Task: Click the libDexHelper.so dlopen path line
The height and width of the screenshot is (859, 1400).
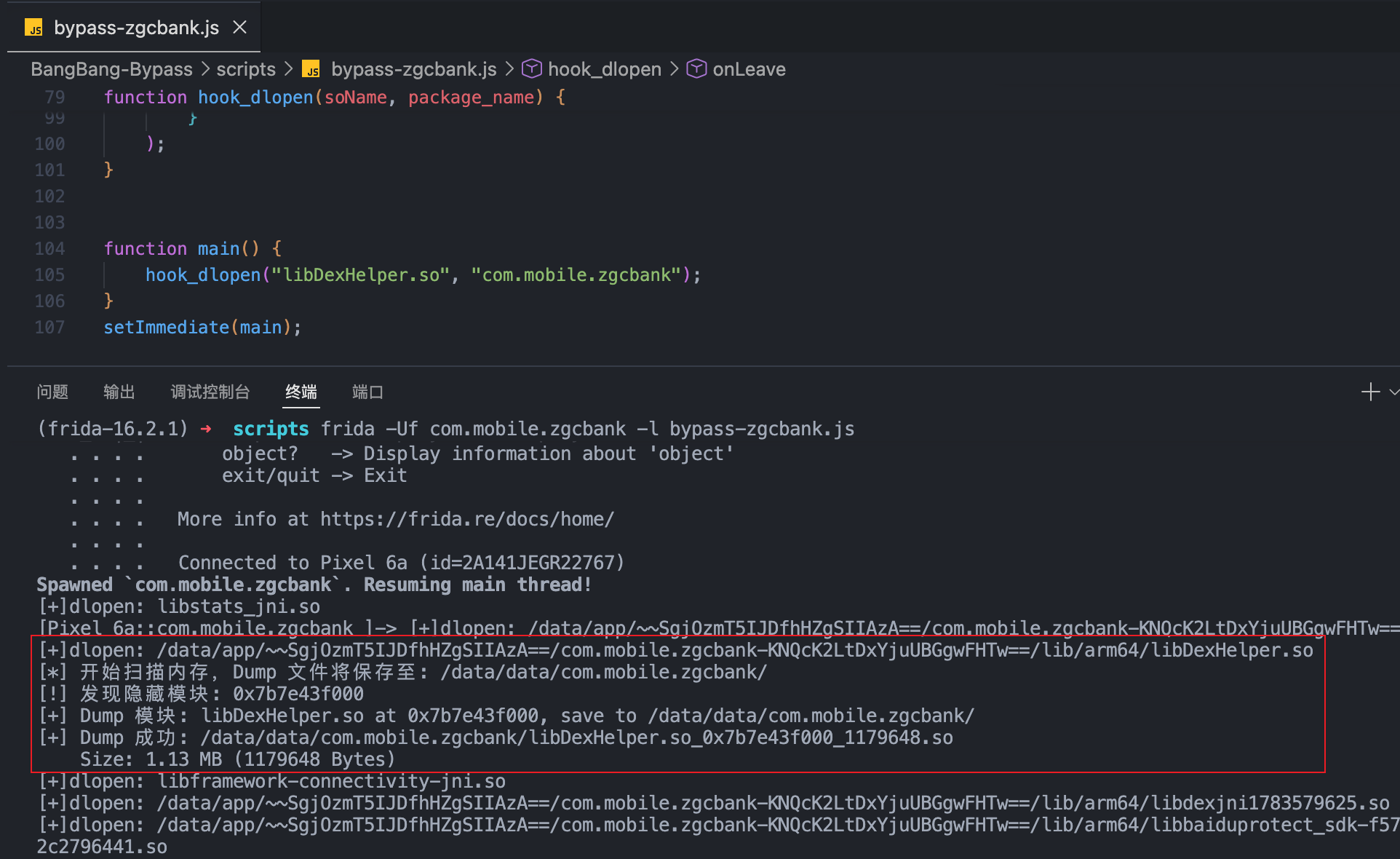Action: 676,650
